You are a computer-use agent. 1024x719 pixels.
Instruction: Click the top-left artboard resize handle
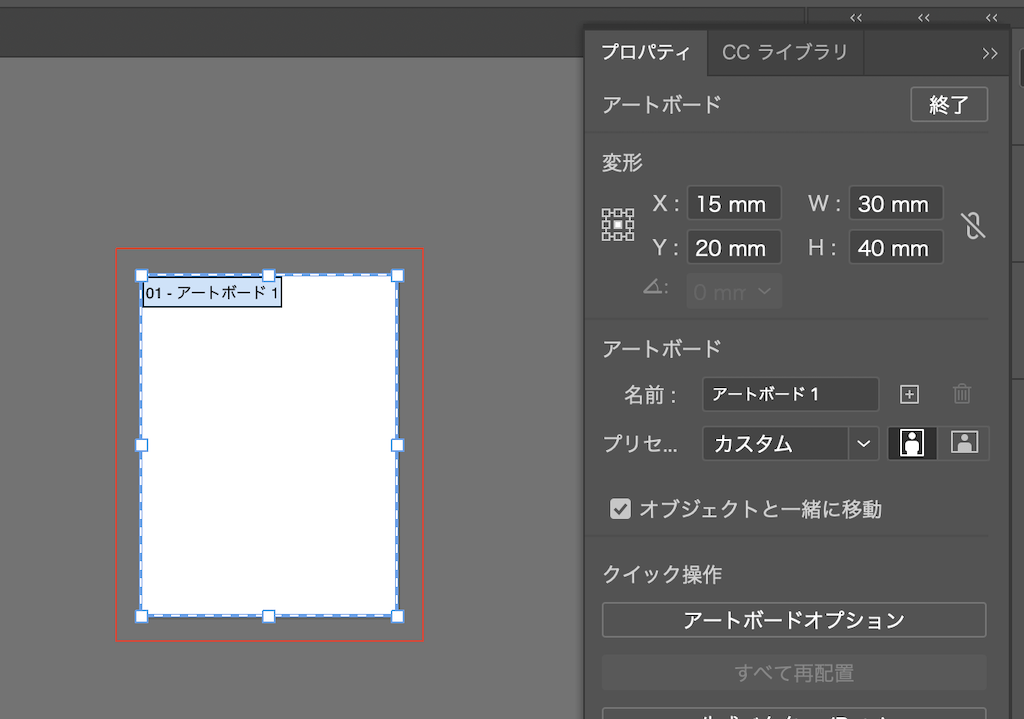(x=141, y=276)
